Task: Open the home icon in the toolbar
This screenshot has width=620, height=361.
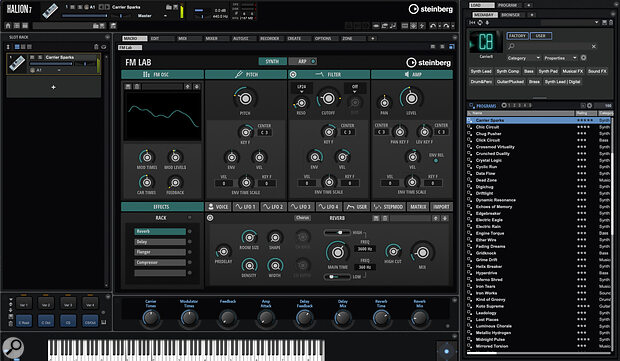Action: pos(8,26)
